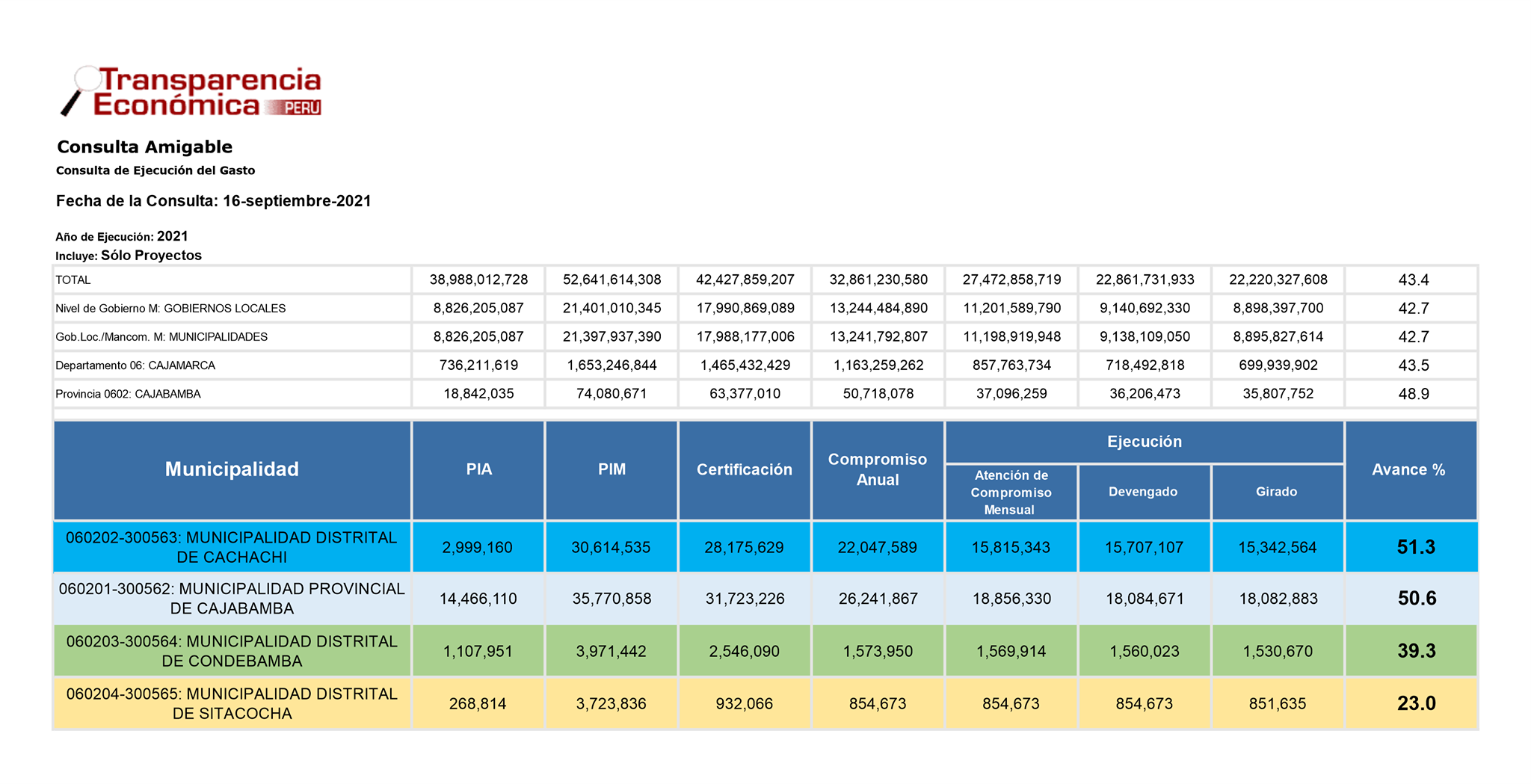Select Nivel de Gobierno M: Gobiernos Locales
Screen dimensions: 1531x784
click(x=170, y=308)
